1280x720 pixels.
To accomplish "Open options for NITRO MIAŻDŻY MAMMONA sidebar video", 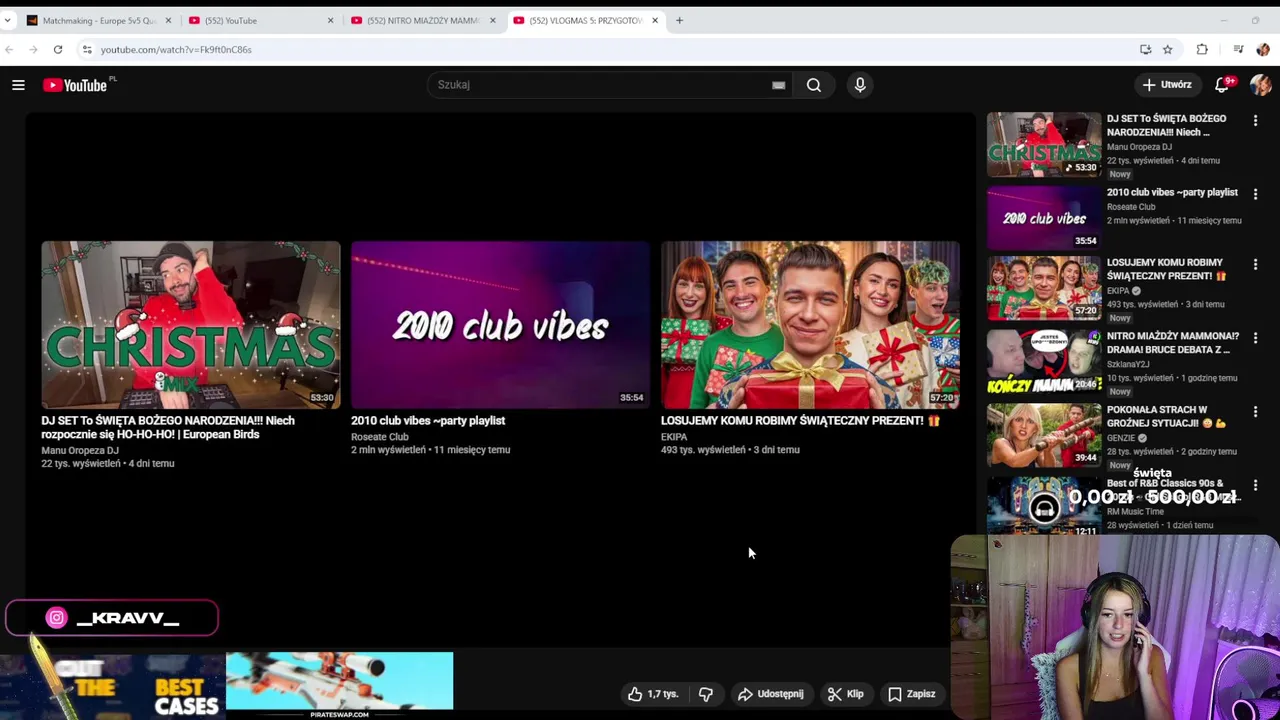I will (1255, 338).
